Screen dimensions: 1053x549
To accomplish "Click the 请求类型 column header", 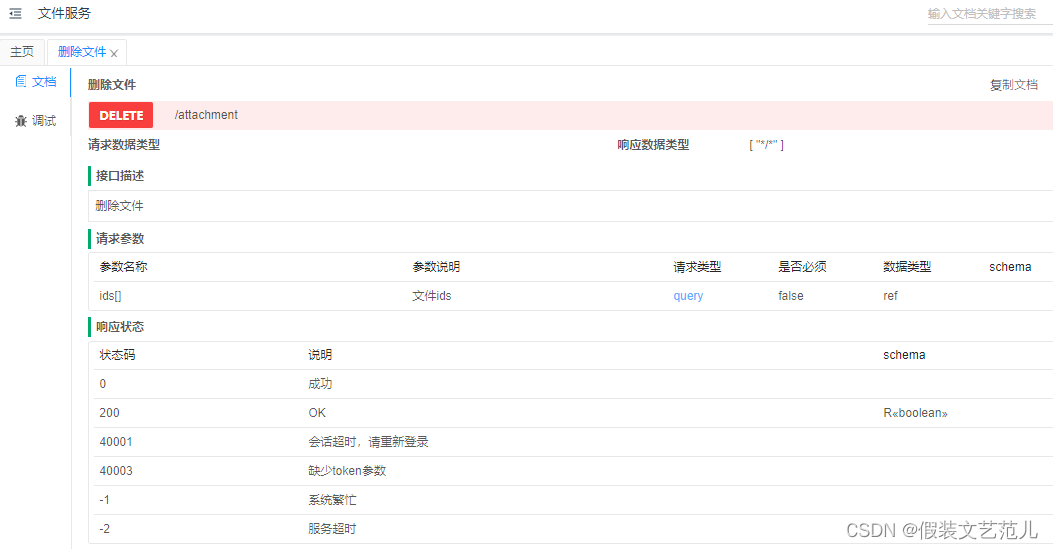I will coord(698,267).
